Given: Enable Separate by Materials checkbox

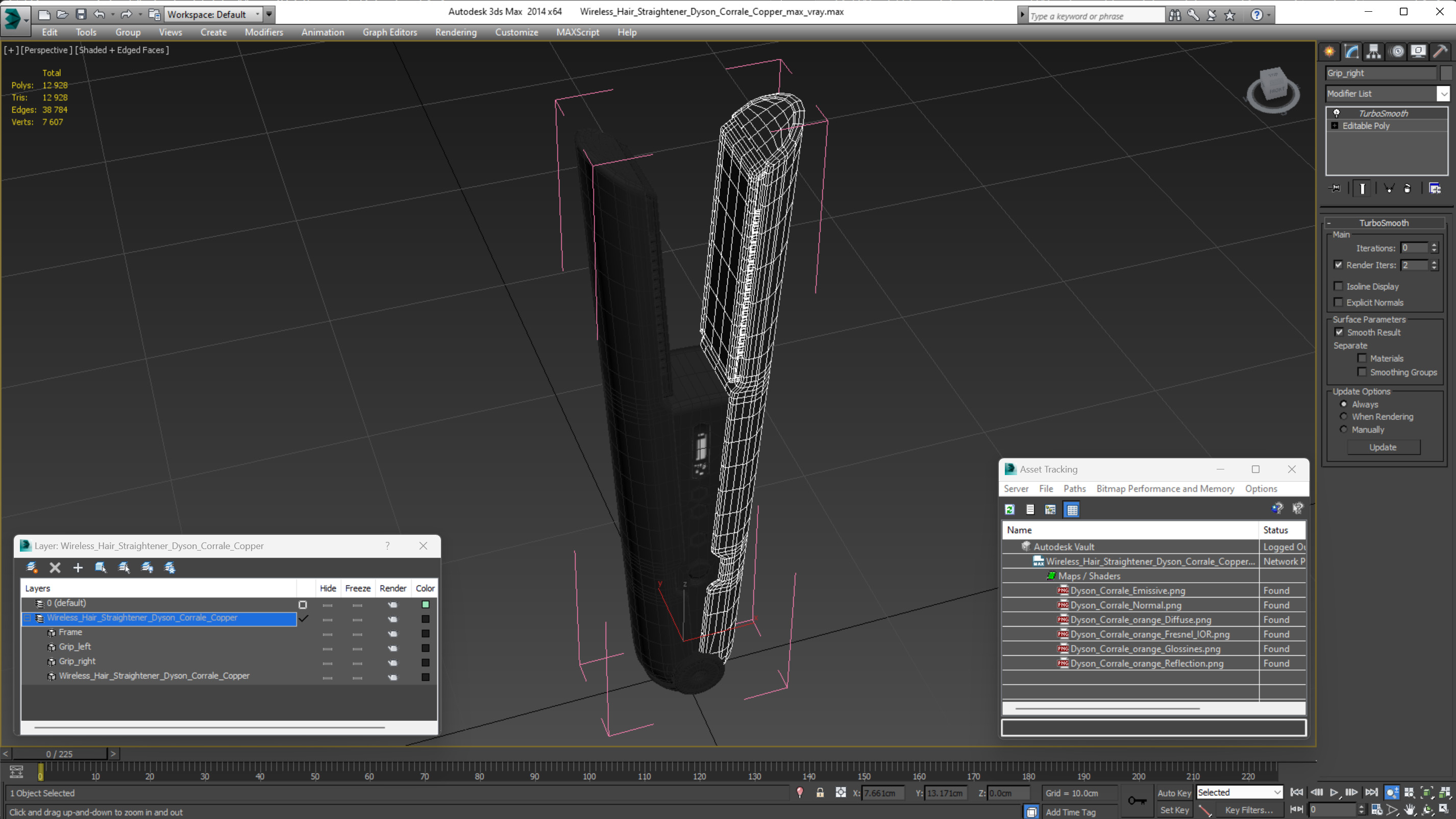Looking at the screenshot, I should point(1362,358).
